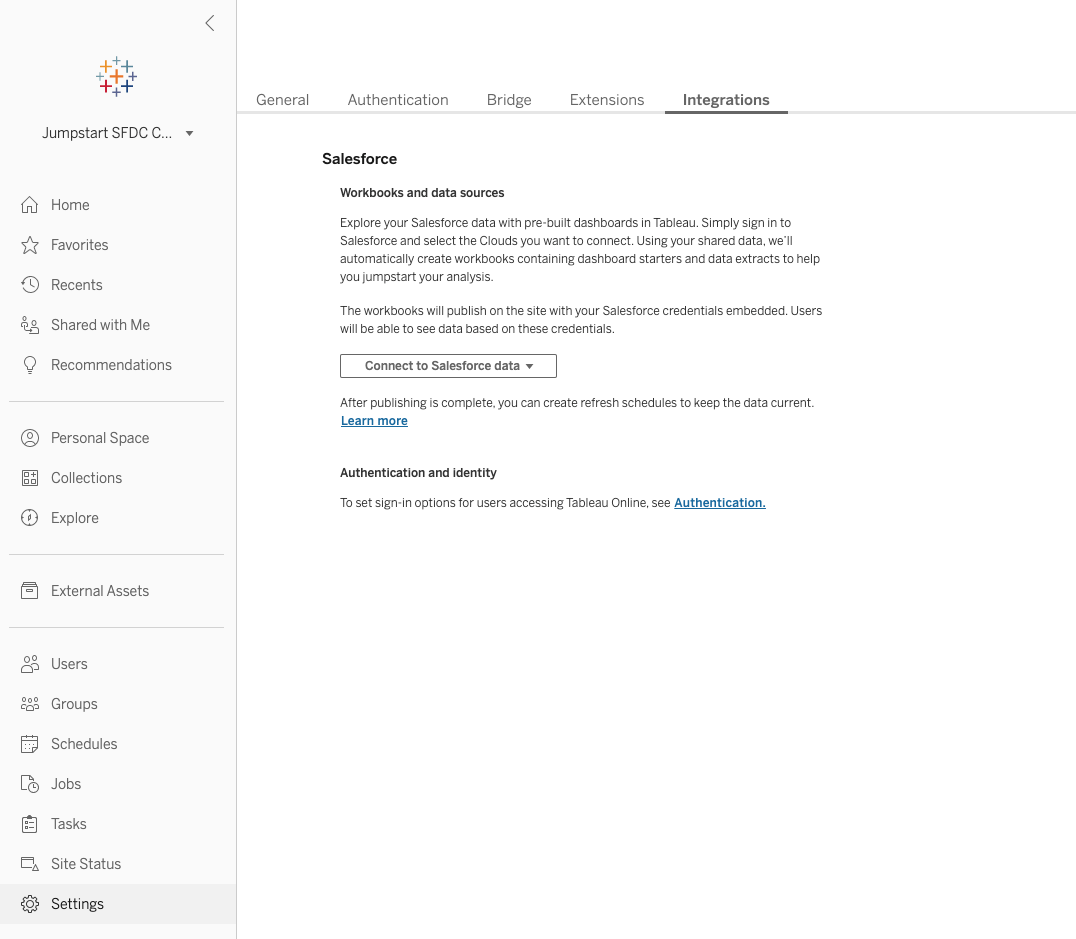
Task: Switch to the Authentication tab
Action: 398,99
